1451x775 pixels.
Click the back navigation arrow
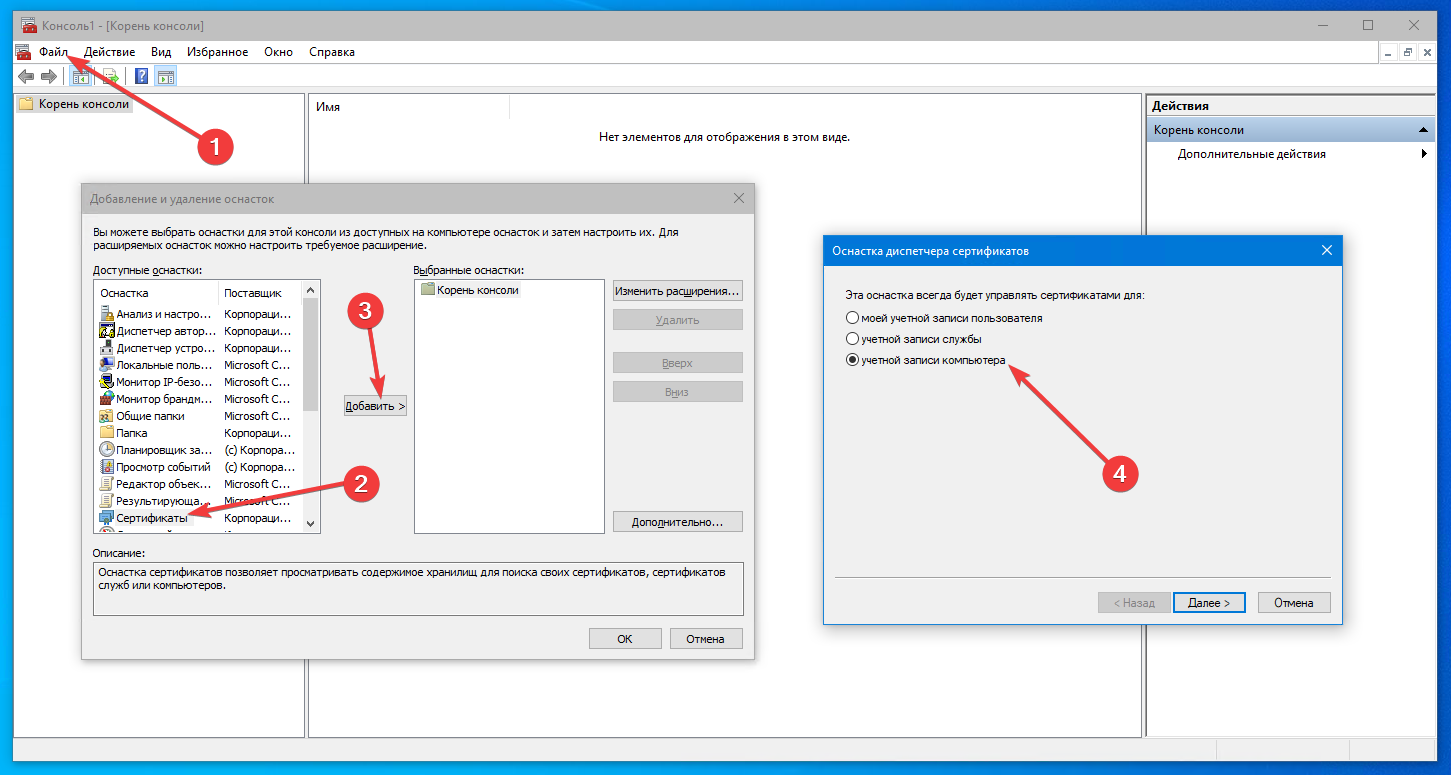(26, 76)
